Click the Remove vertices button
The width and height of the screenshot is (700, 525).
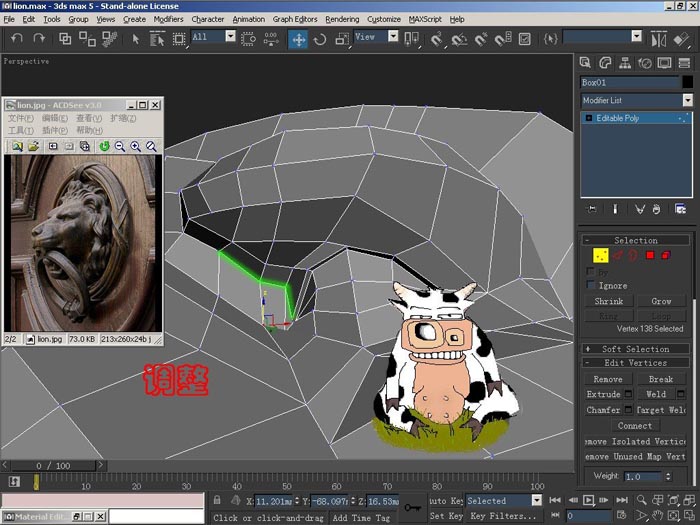coord(608,379)
